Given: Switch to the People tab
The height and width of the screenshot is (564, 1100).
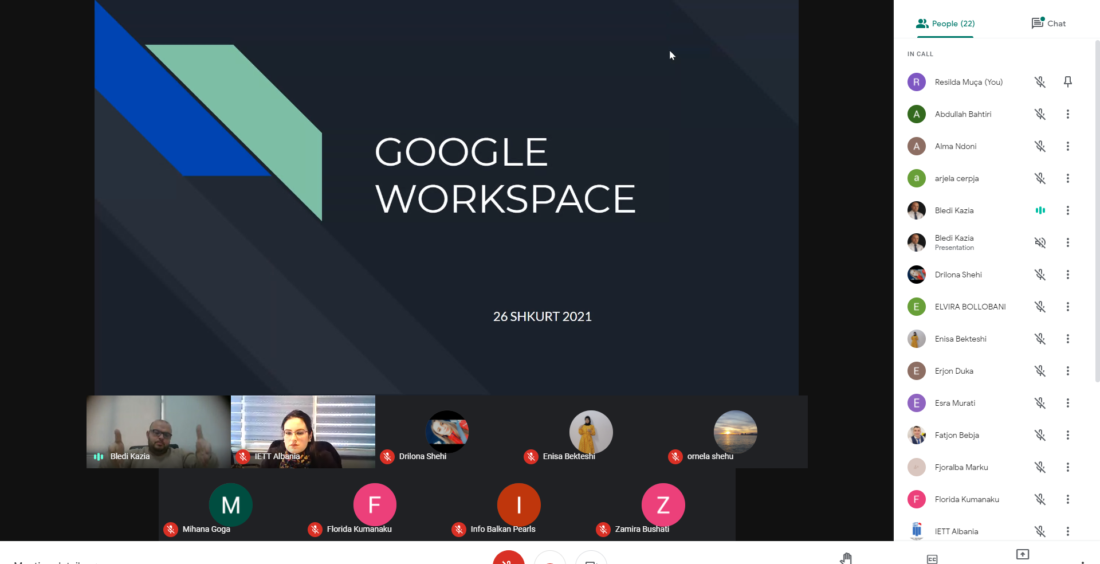Looking at the screenshot, I should (945, 23).
